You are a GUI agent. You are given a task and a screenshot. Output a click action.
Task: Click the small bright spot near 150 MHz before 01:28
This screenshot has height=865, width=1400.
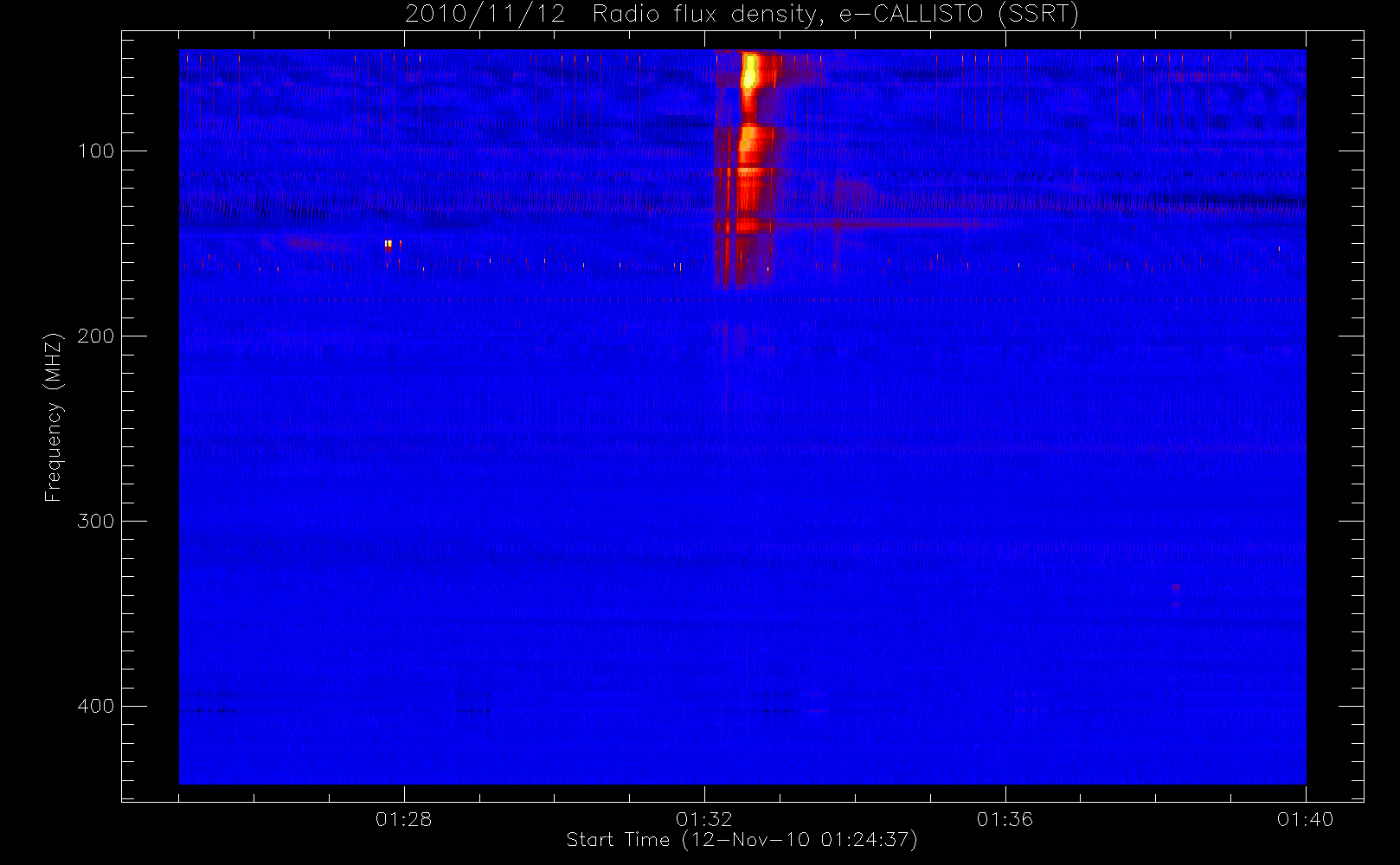(389, 244)
